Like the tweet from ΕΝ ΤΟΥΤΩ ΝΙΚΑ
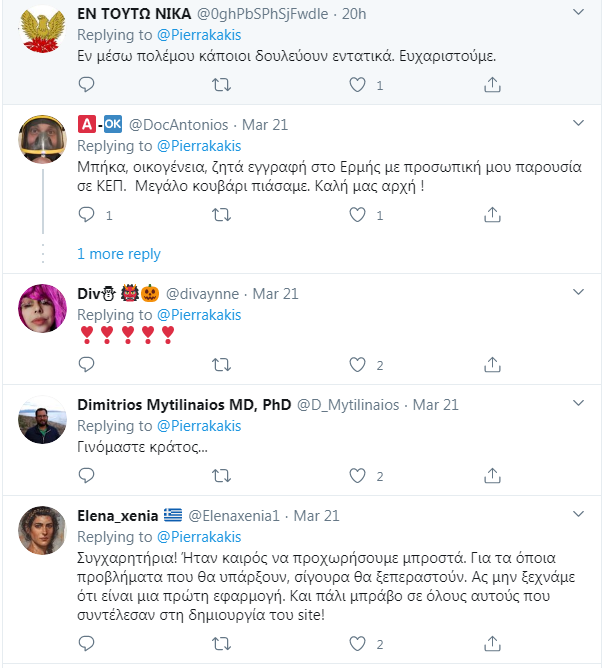Viewport: 610px width, 668px height. (x=358, y=86)
